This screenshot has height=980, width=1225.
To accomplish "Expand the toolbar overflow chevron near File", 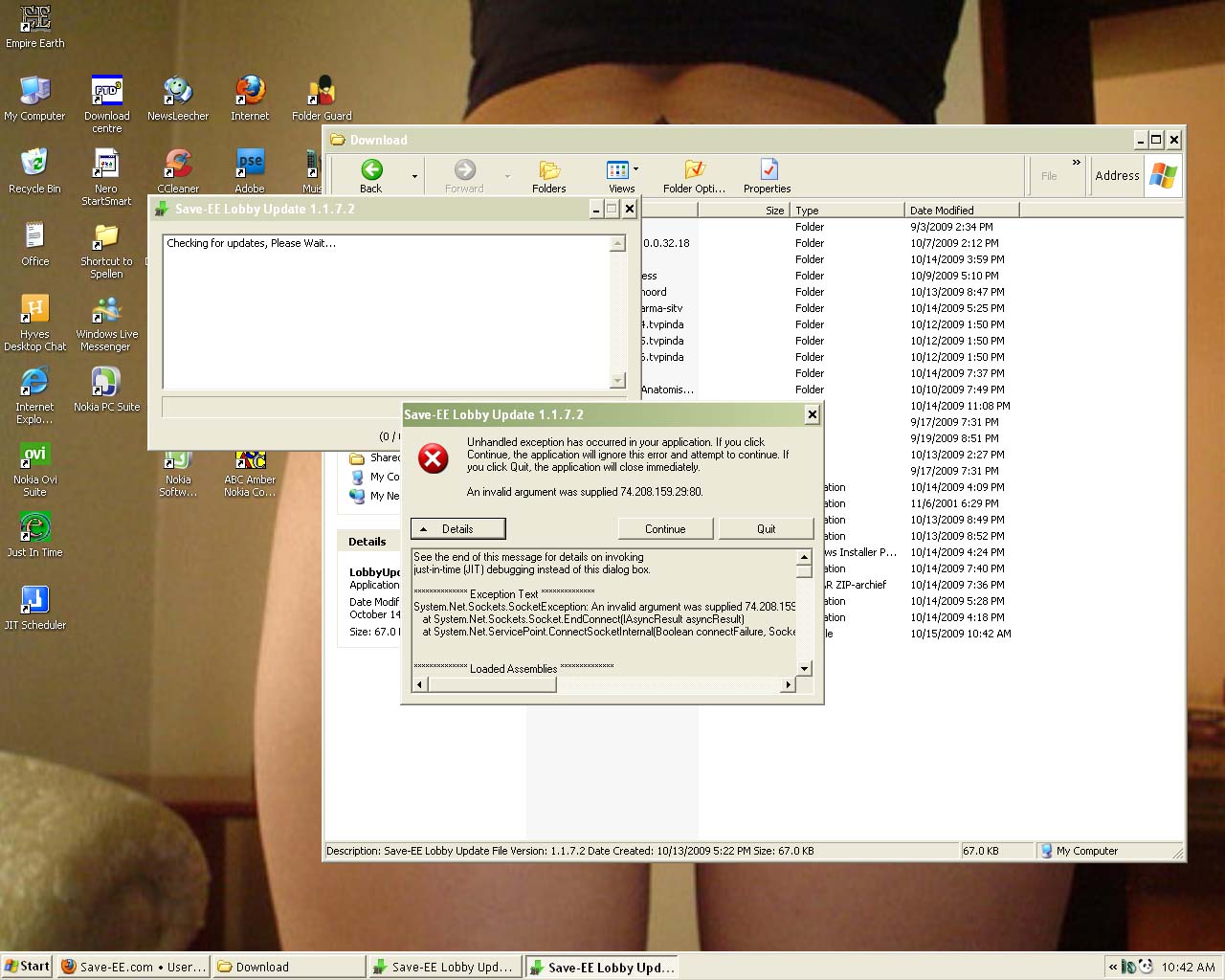I will (1077, 163).
